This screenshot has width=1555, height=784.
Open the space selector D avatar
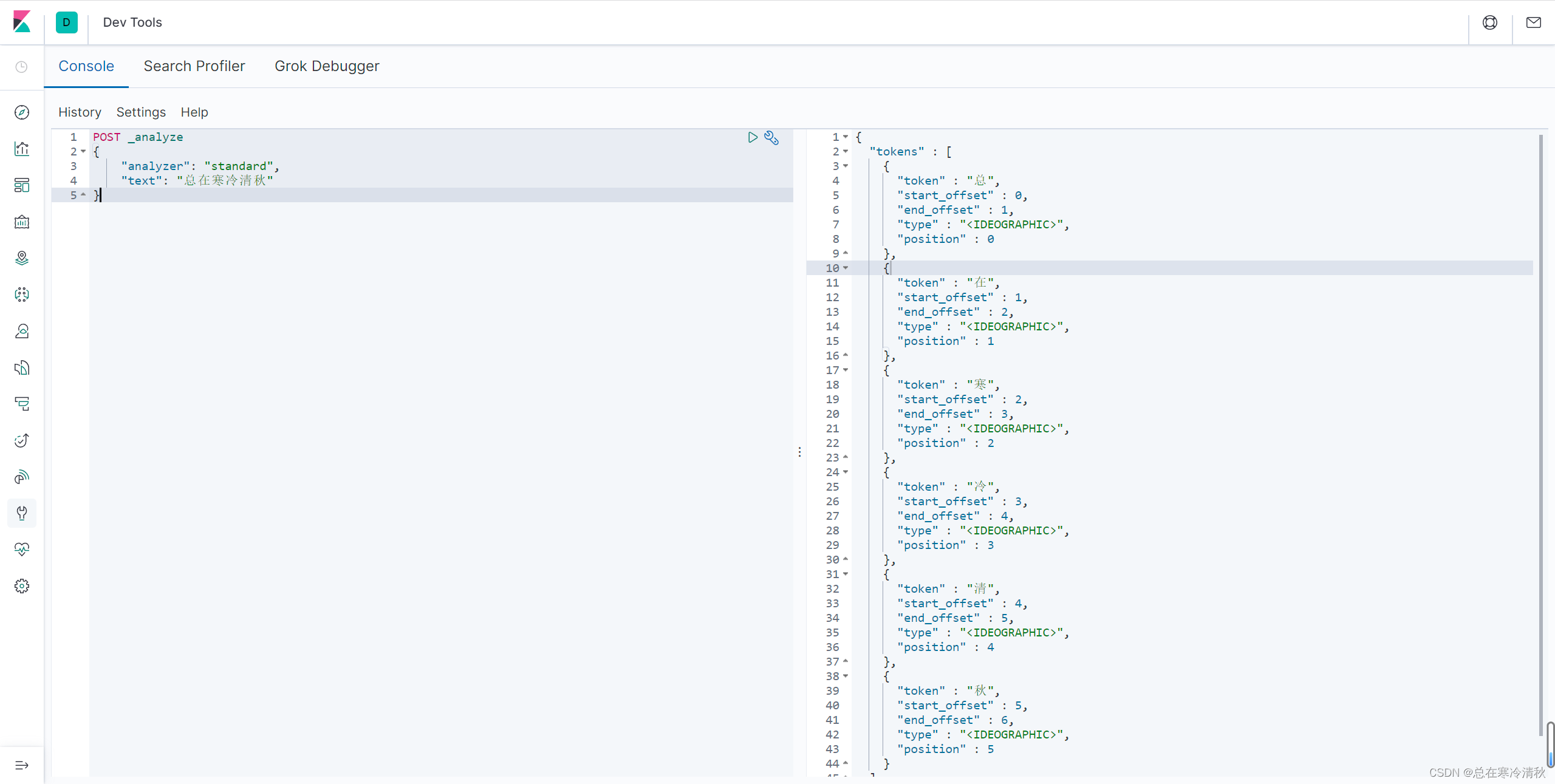[67, 22]
